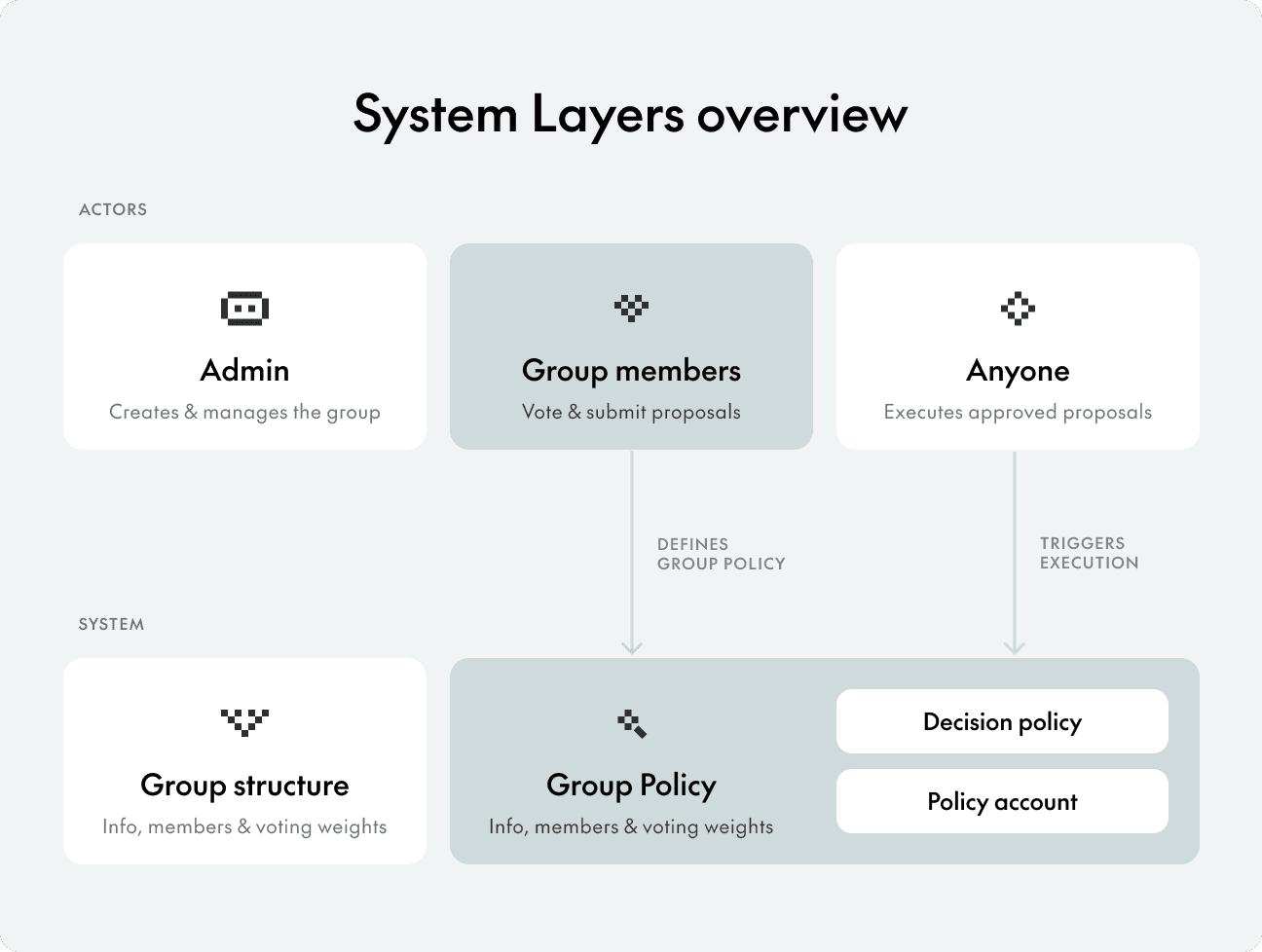
Task: Click the icon above the Admin label
Action: pyautogui.click(x=244, y=307)
